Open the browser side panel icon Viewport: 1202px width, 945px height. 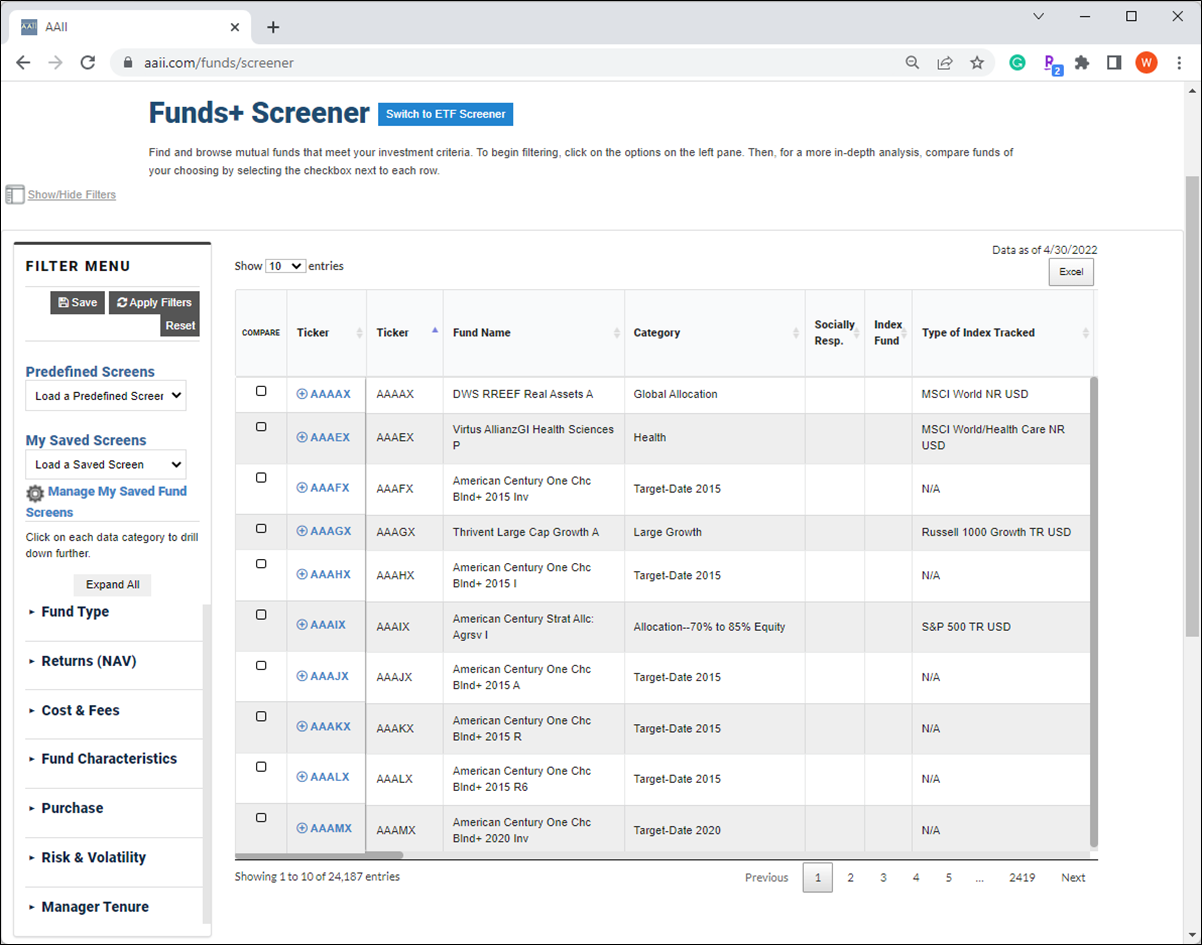click(1114, 62)
